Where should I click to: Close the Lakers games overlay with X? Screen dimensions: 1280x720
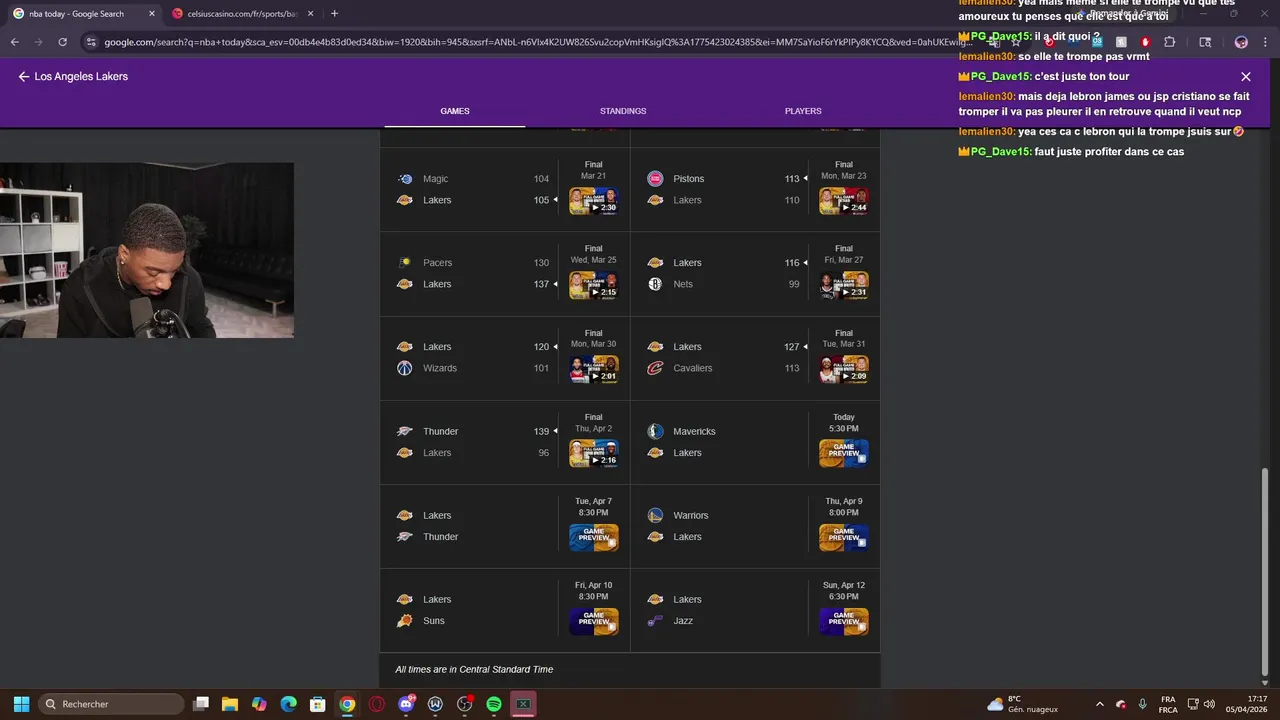(x=1245, y=76)
